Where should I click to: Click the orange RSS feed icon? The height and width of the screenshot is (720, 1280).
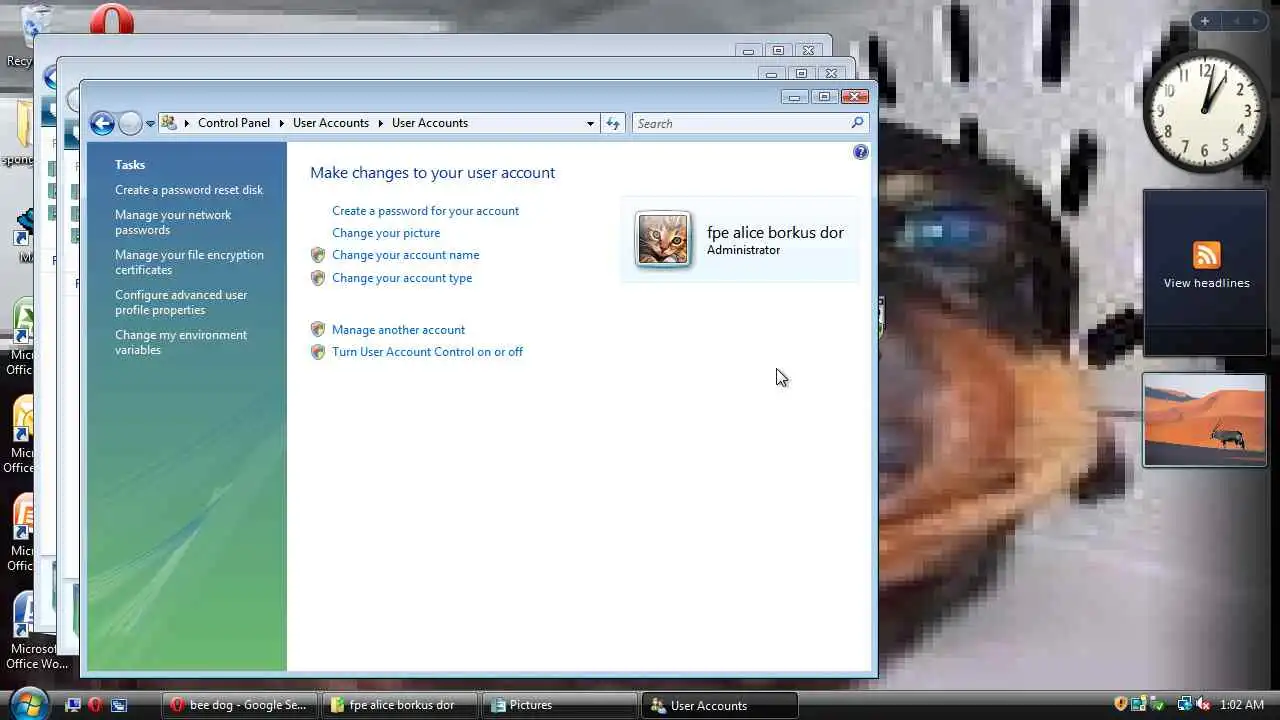[1206, 255]
